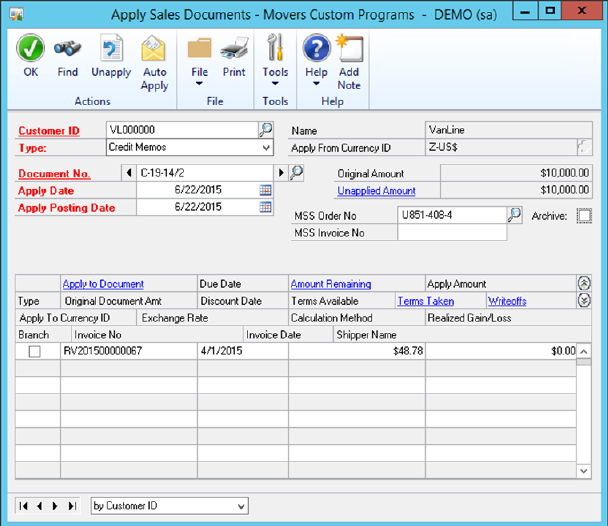Viewport: 608px width, 526px height.
Task: Click the Print printer icon
Action: [x=234, y=49]
